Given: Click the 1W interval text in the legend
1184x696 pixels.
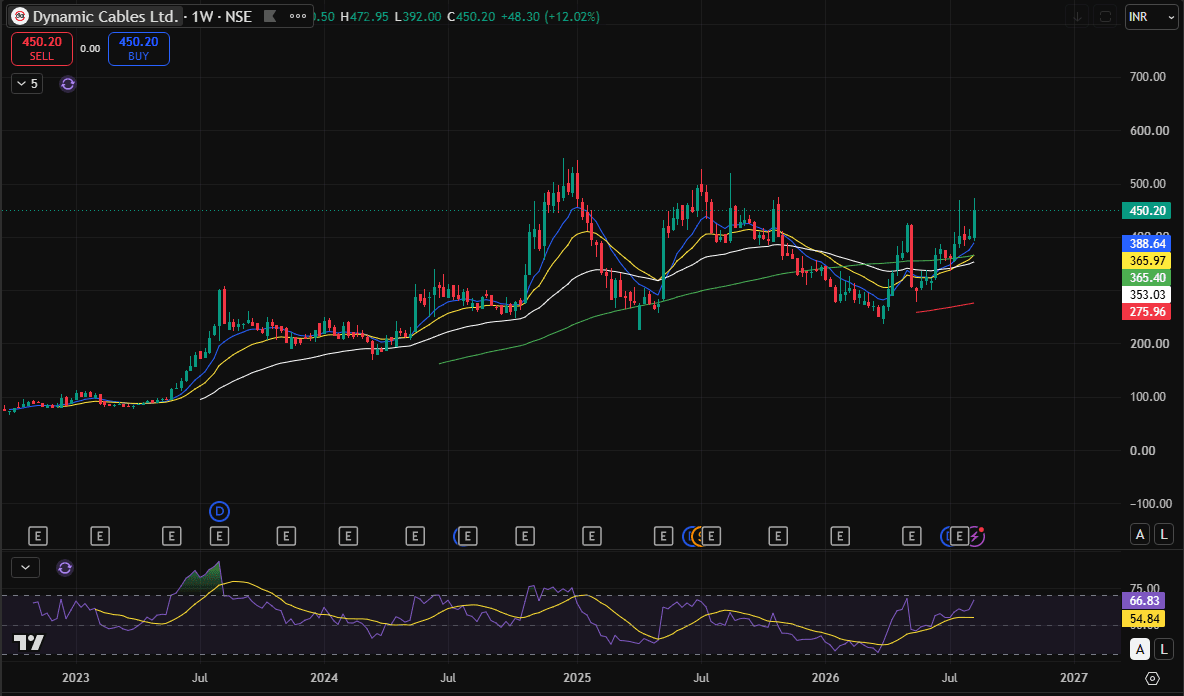Looking at the screenshot, I should click(x=202, y=16).
